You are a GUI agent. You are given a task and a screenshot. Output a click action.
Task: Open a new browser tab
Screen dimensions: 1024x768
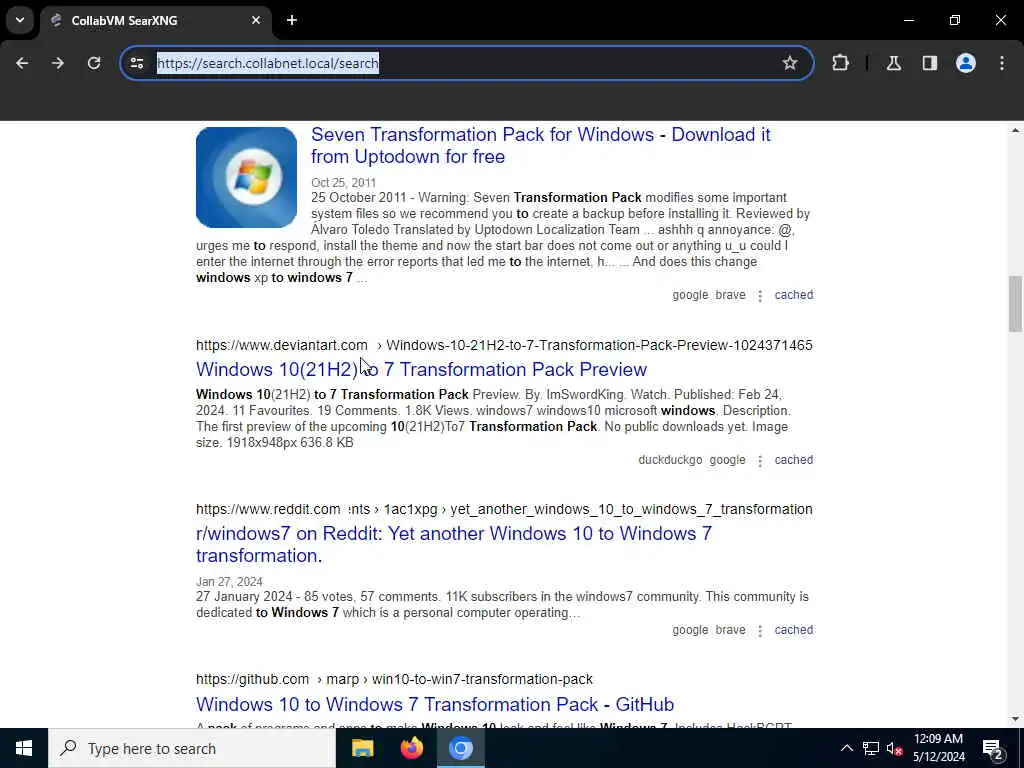[x=292, y=20]
